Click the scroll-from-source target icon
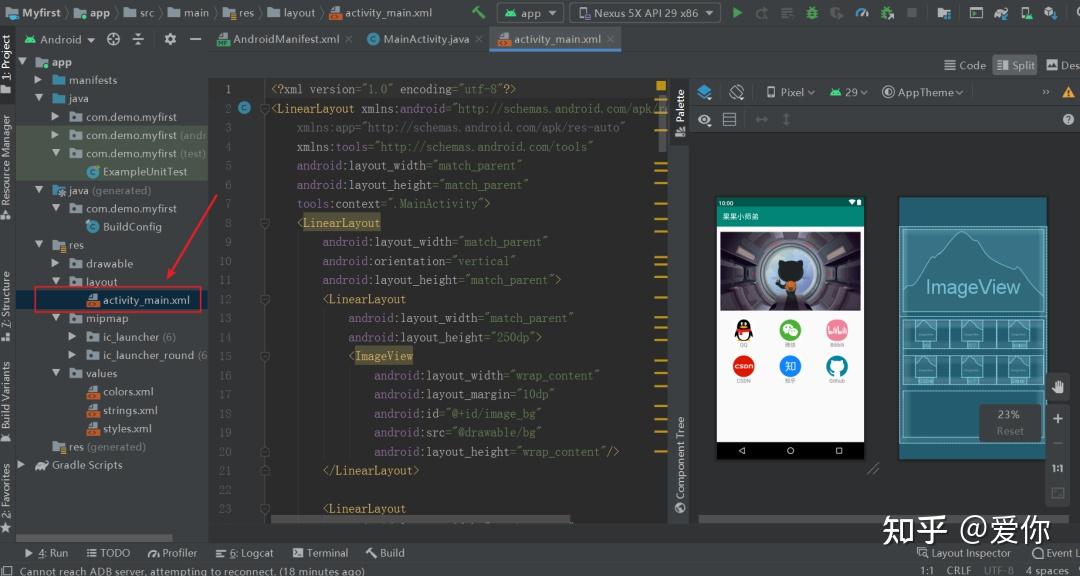This screenshot has width=1080, height=576. point(113,39)
